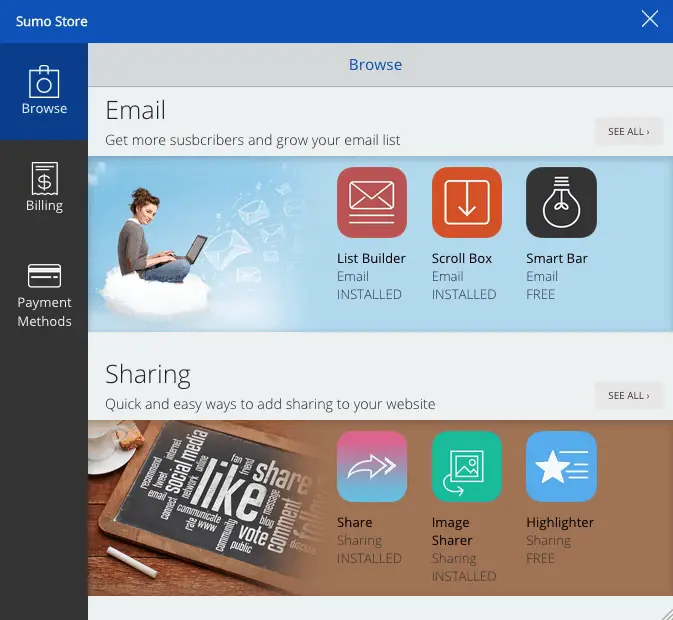The height and width of the screenshot is (620, 673).
Task: Go to Payment Methods card icon
Action: coord(44,275)
